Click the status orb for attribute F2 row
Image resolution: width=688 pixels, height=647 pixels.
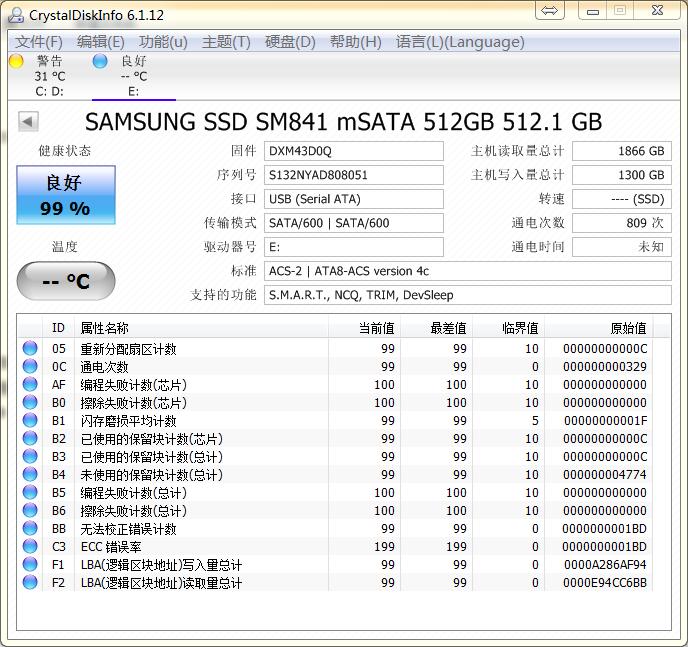pos(30,583)
